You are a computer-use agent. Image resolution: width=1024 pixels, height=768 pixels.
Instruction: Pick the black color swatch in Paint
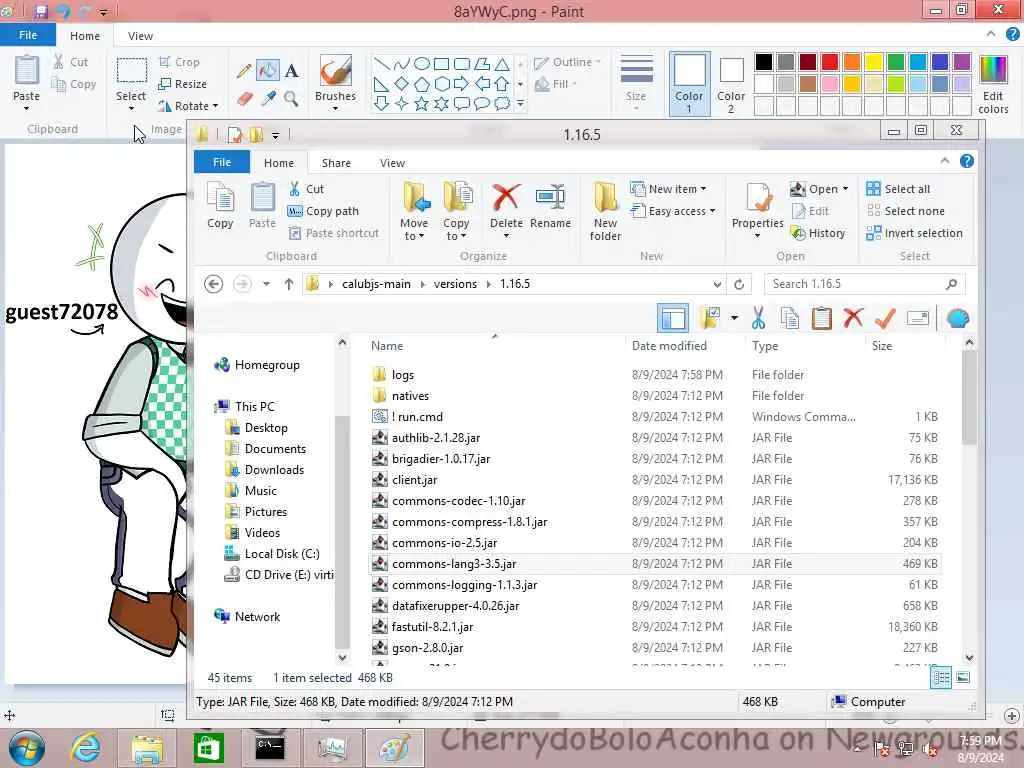pyautogui.click(x=763, y=62)
